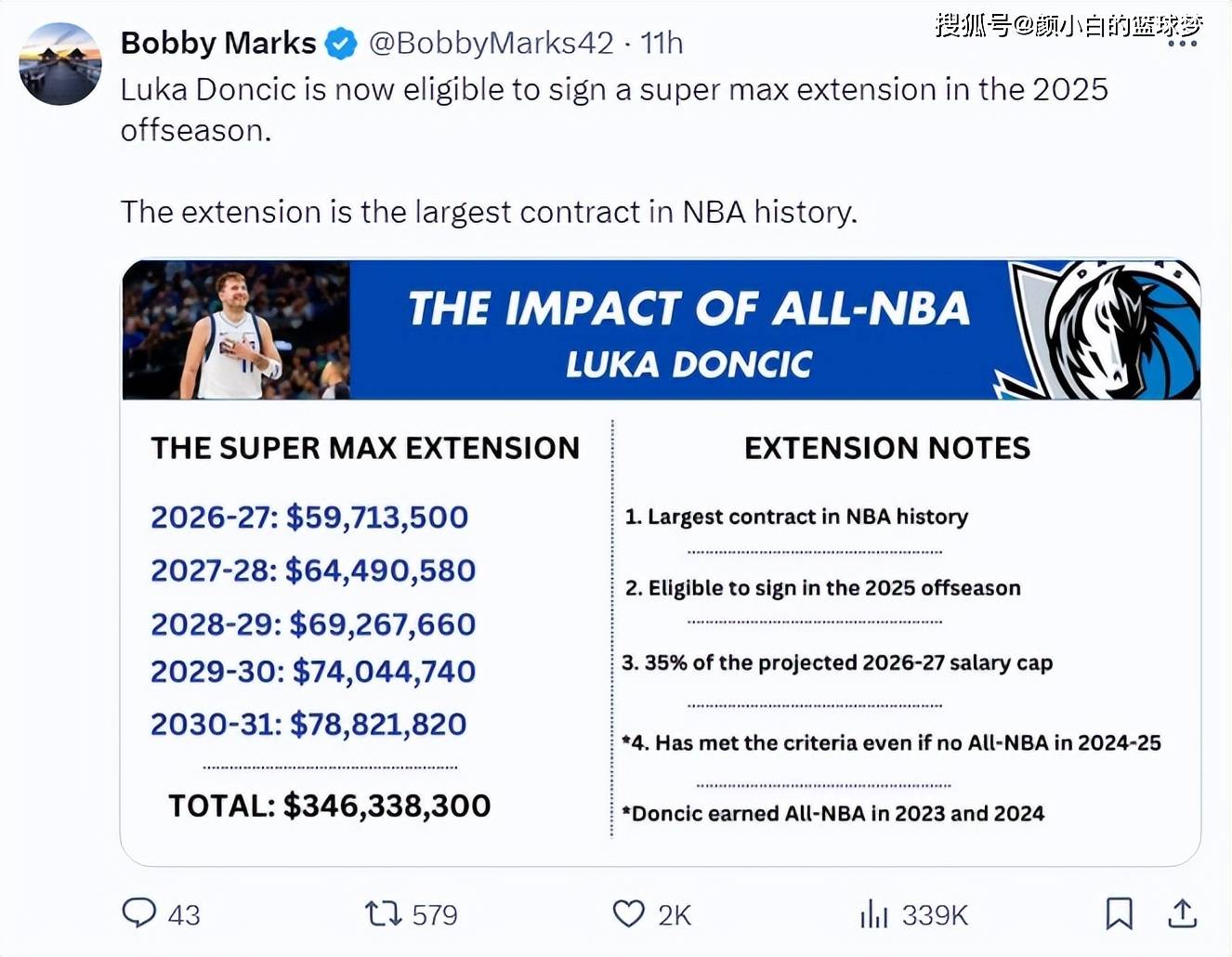Open the three-dot more options menu
This screenshot has height=957, width=1232.
click(1182, 44)
